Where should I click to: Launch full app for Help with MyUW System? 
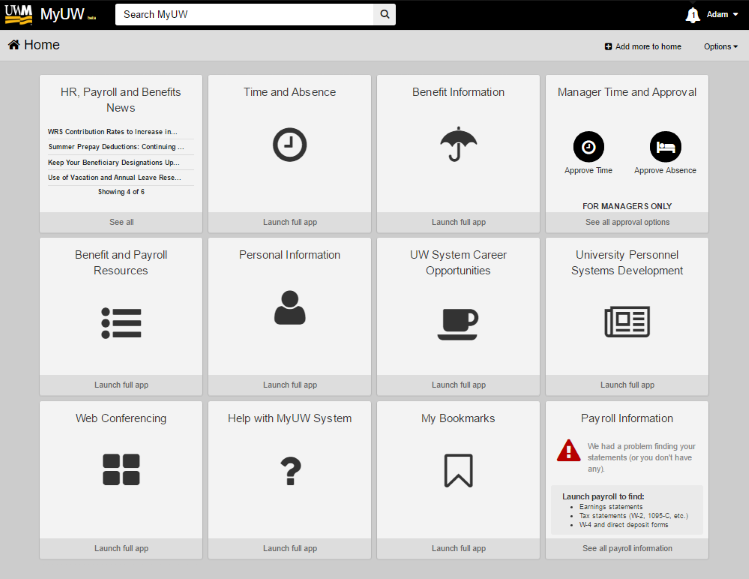point(290,548)
